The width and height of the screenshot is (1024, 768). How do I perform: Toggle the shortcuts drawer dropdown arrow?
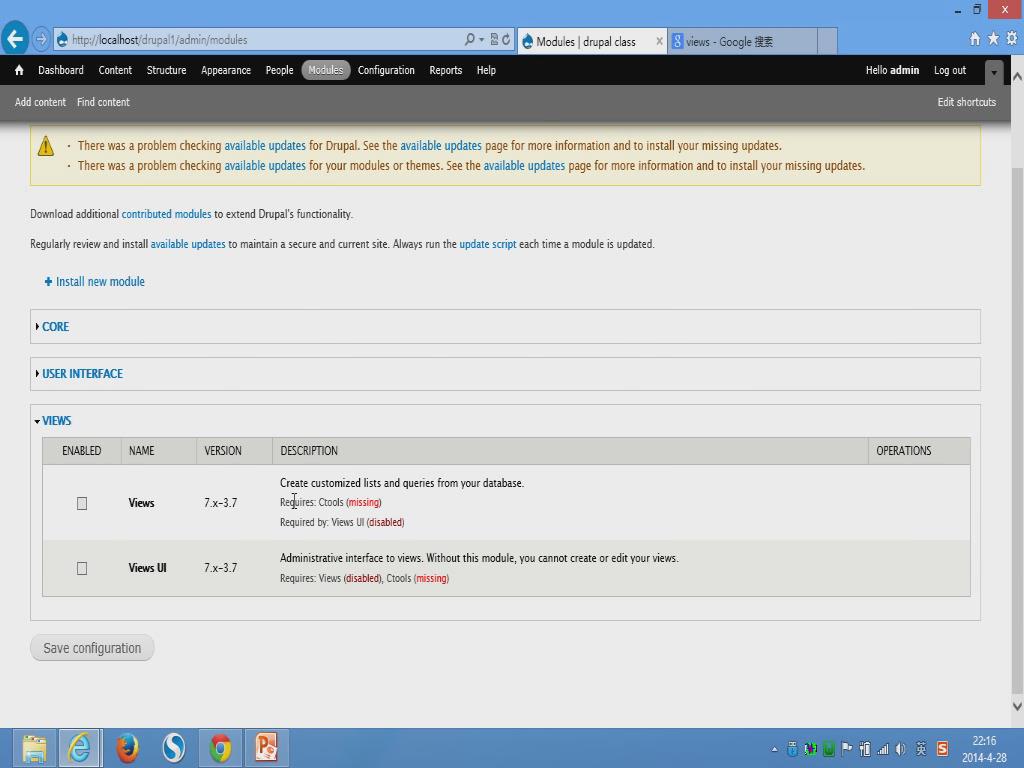pyautogui.click(x=993, y=72)
